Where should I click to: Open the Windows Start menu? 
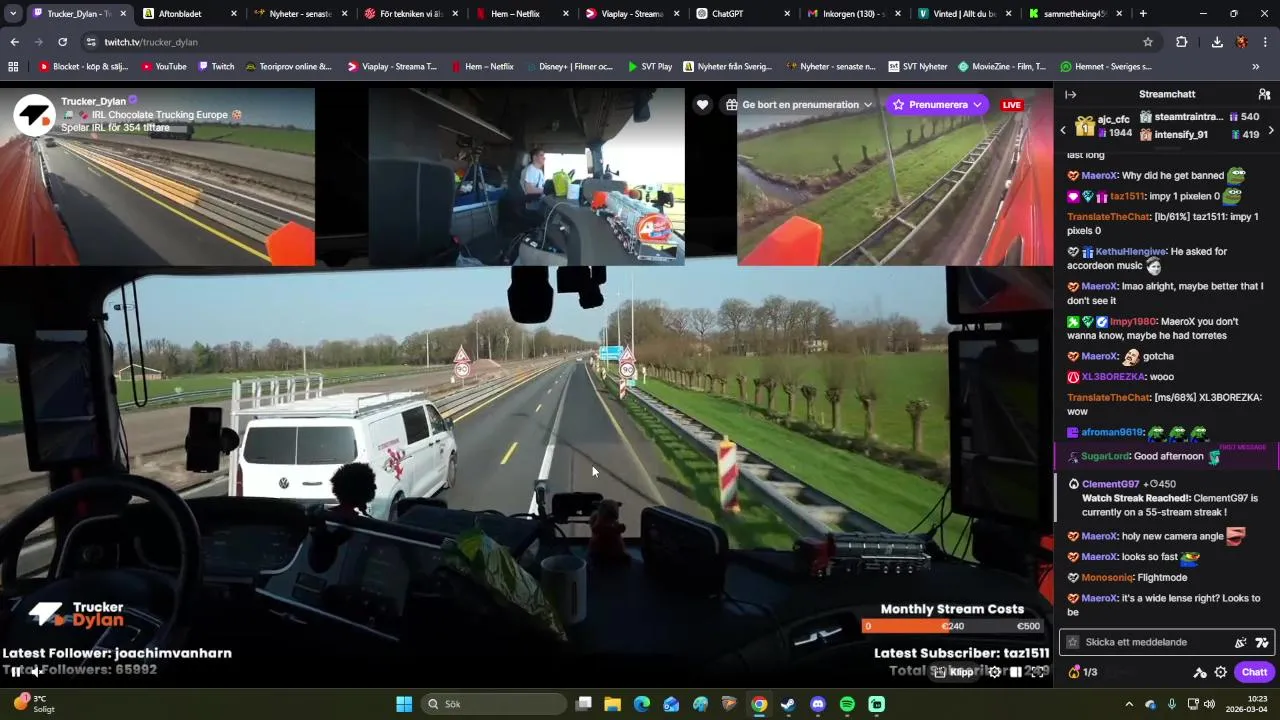point(404,704)
